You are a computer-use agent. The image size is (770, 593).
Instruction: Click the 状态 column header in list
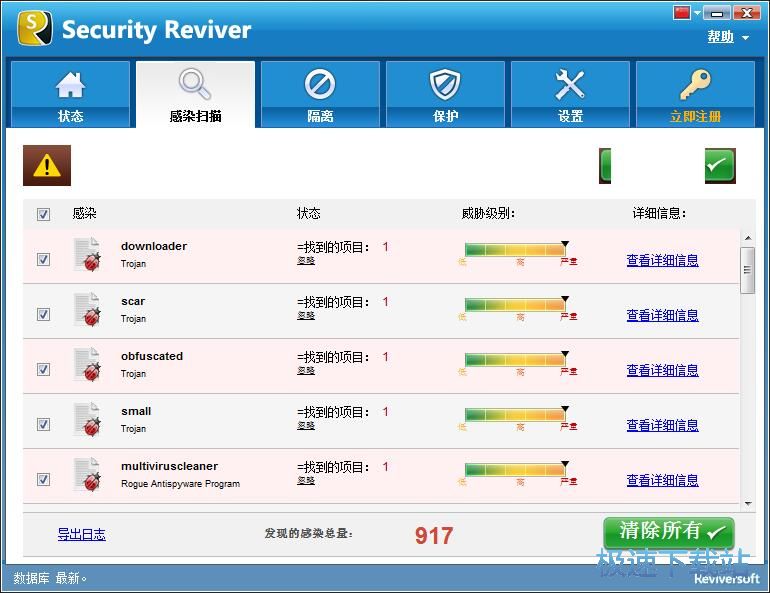308,213
